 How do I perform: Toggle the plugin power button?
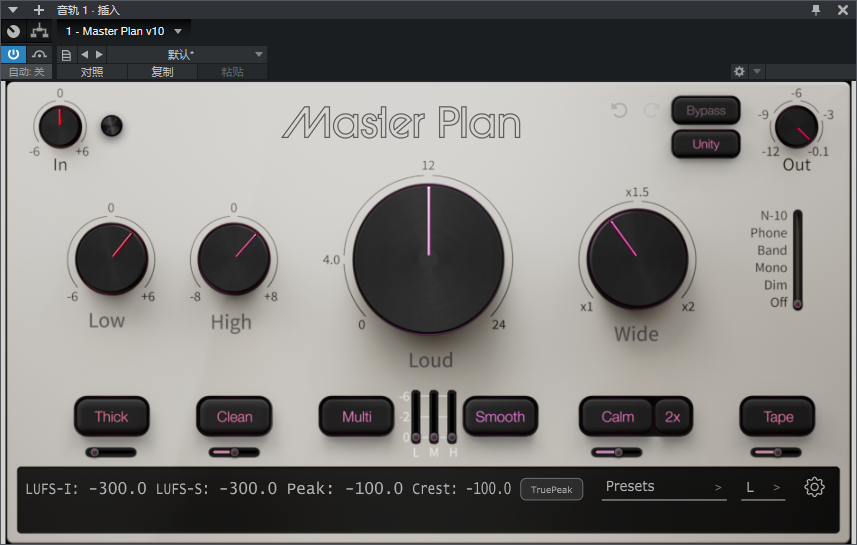coord(13,54)
